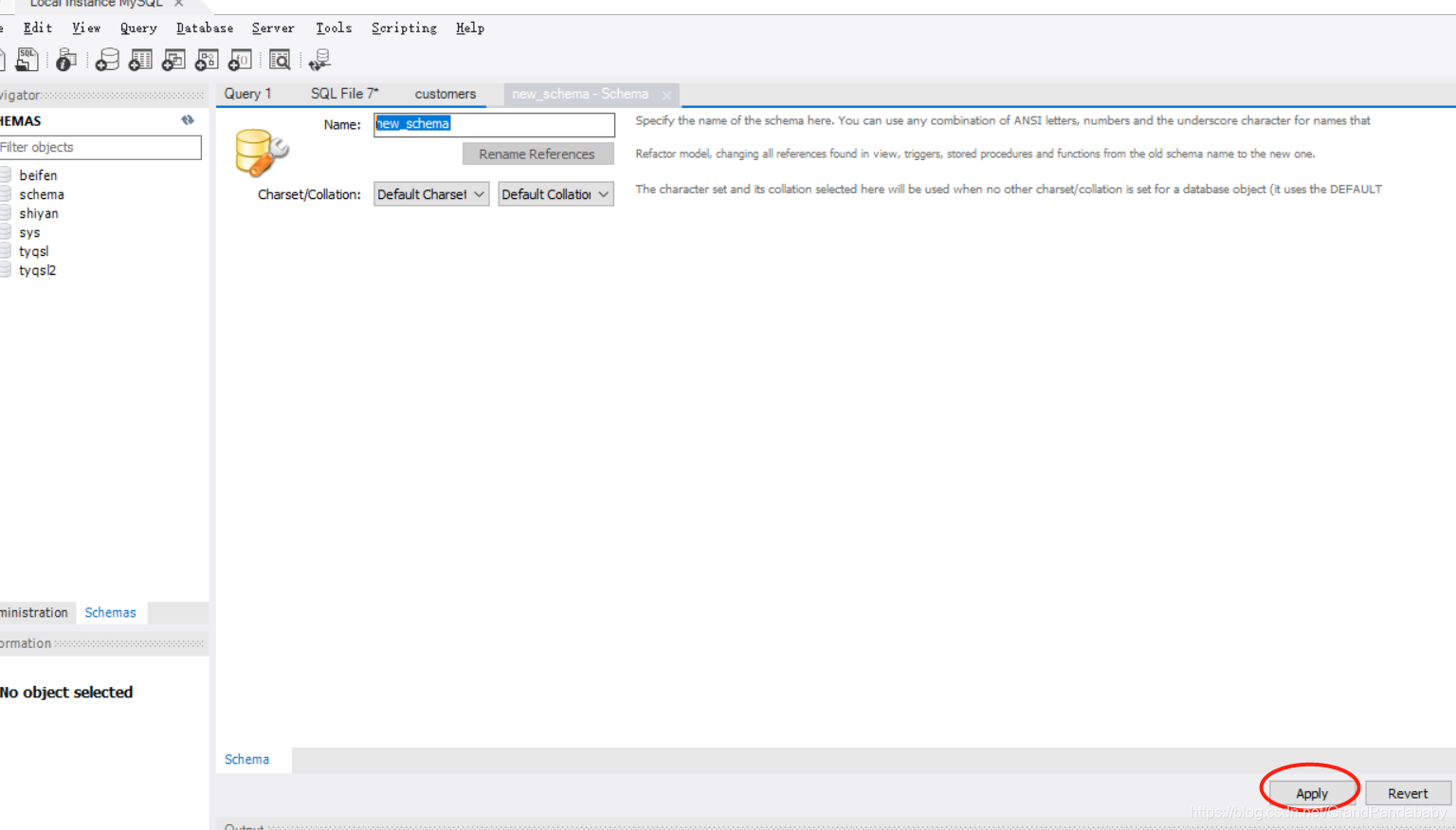This screenshot has height=830, width=1456.
Task: Open the Scripting menu
Action: point(404,28)
